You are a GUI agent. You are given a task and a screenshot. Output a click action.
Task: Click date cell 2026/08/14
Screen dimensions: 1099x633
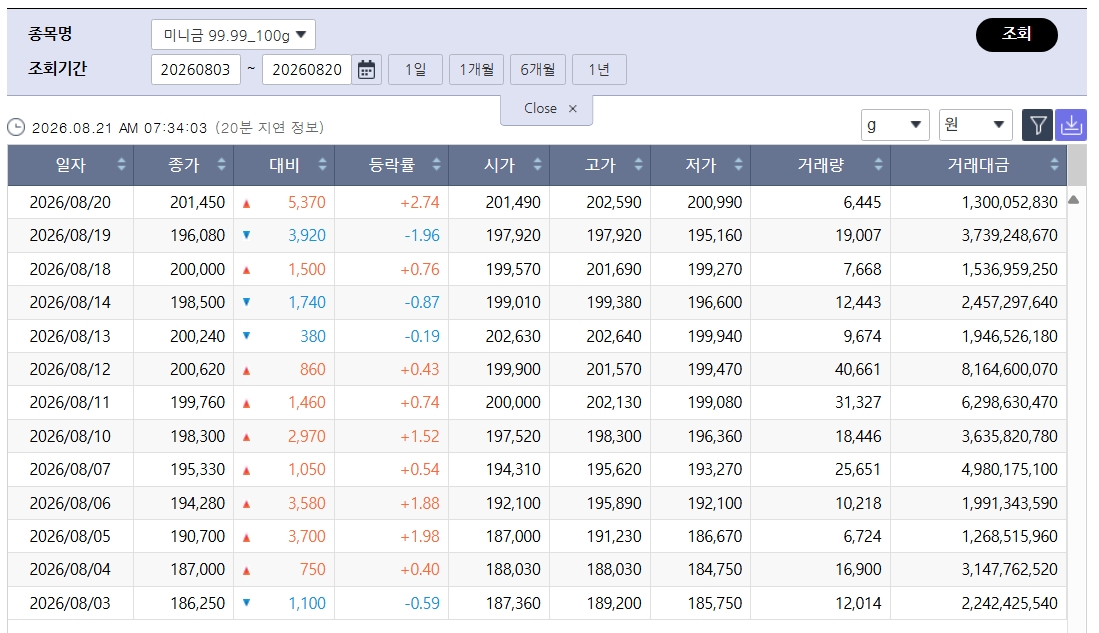(70, 302)
